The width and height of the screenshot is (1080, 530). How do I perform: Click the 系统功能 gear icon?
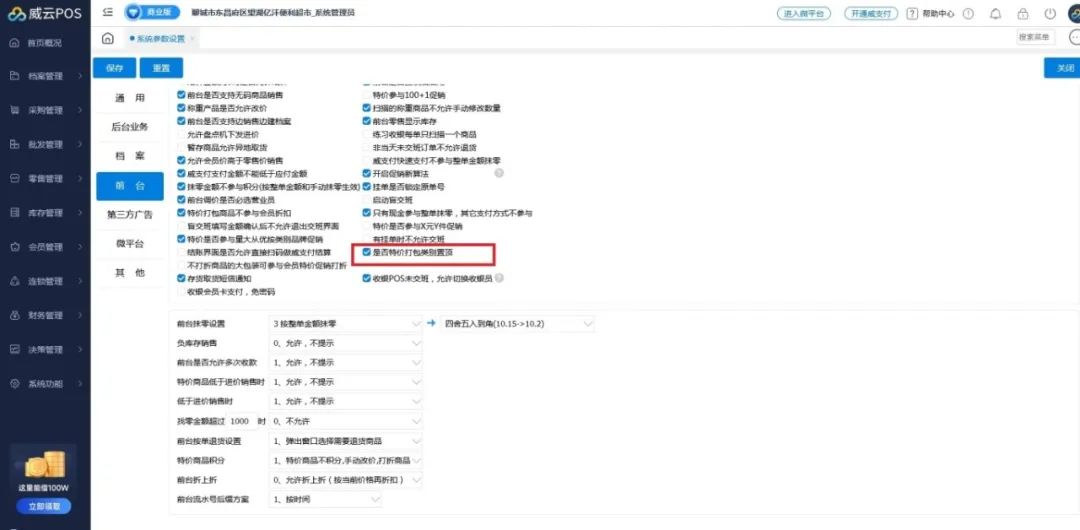pos(14,383)
